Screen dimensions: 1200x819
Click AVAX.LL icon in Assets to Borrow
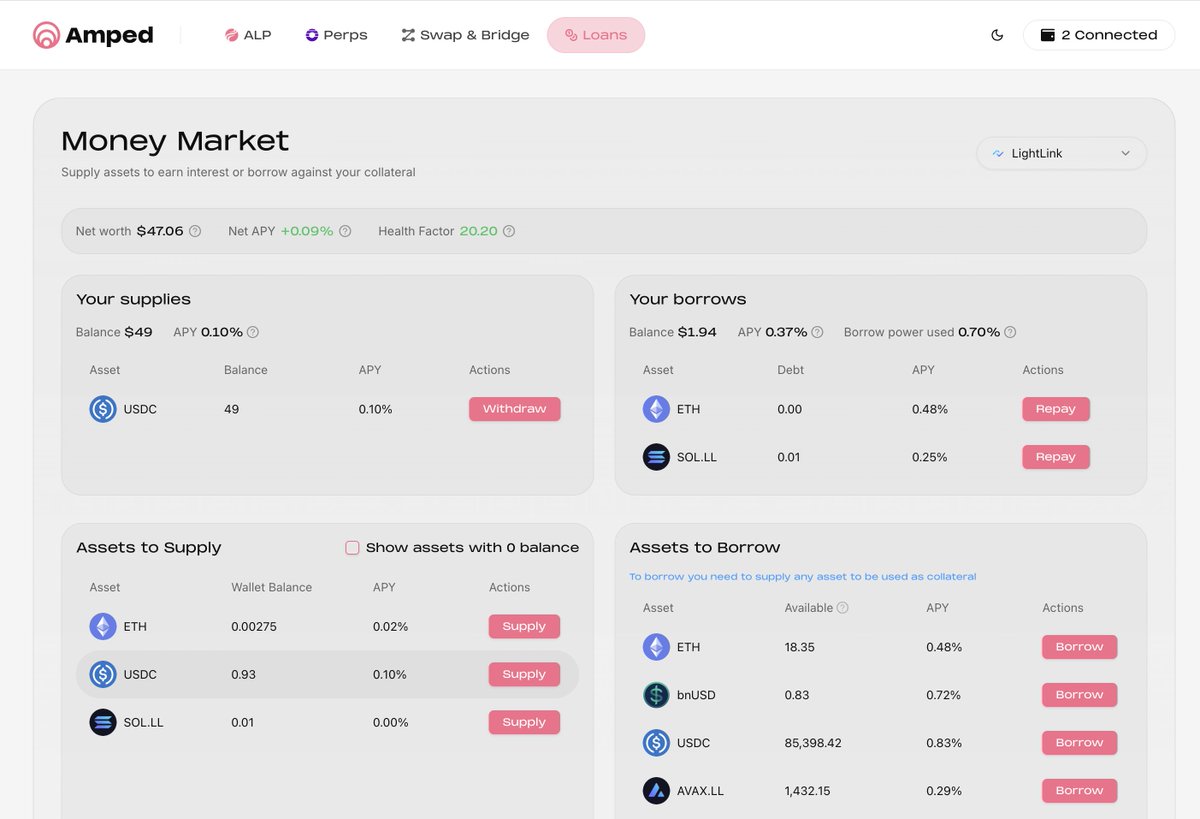click(656, 791)
